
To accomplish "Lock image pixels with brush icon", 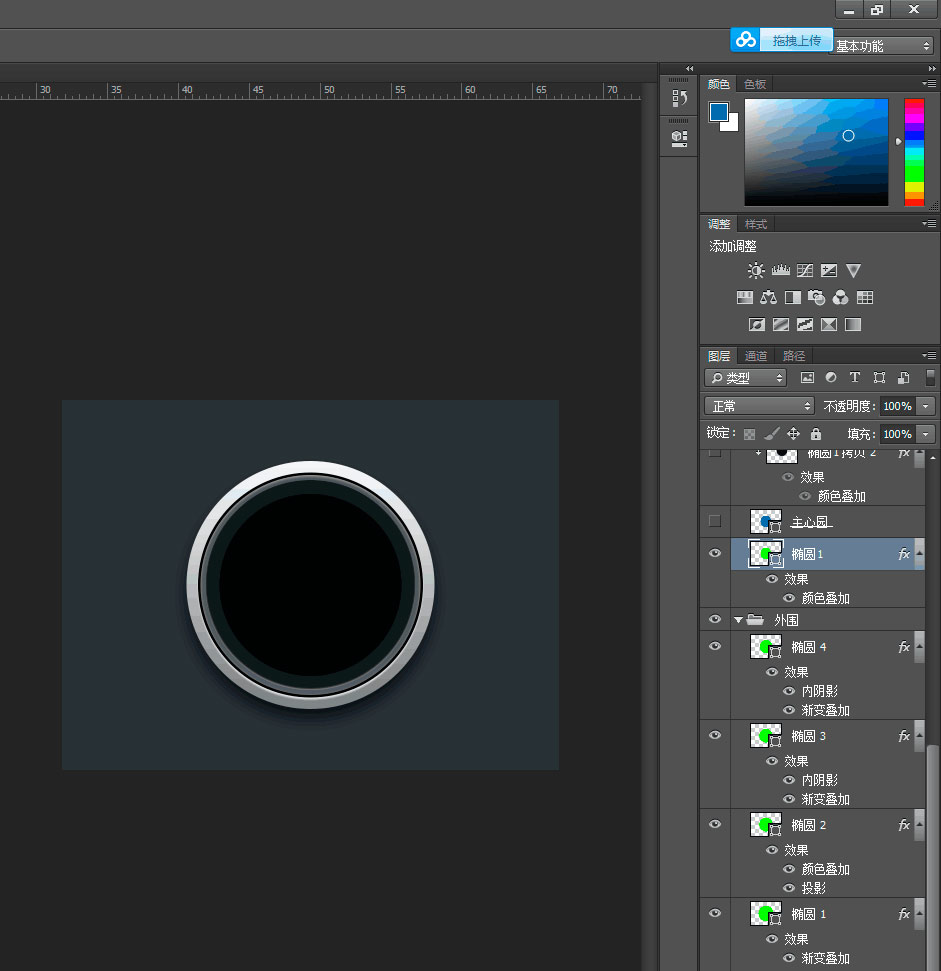I will pyautogui.click(x=771, y=433).
